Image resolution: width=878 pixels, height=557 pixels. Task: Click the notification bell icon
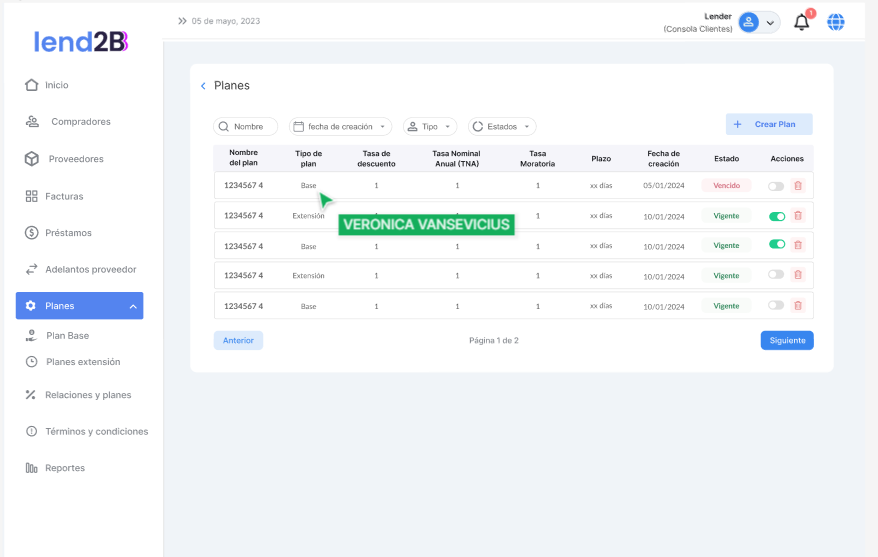(x=801, y=22)
